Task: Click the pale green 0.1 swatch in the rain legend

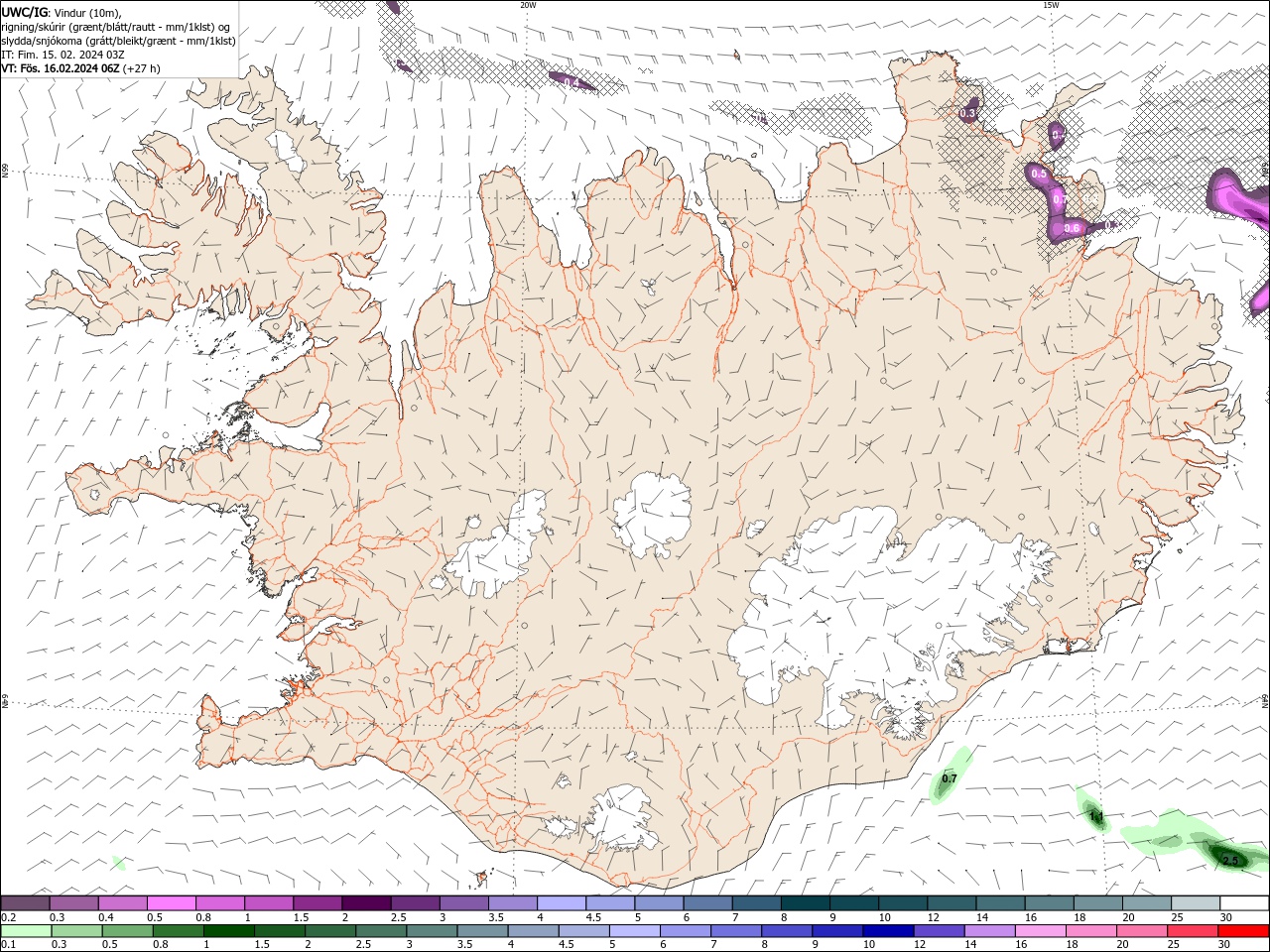Action: pos(27,931)
